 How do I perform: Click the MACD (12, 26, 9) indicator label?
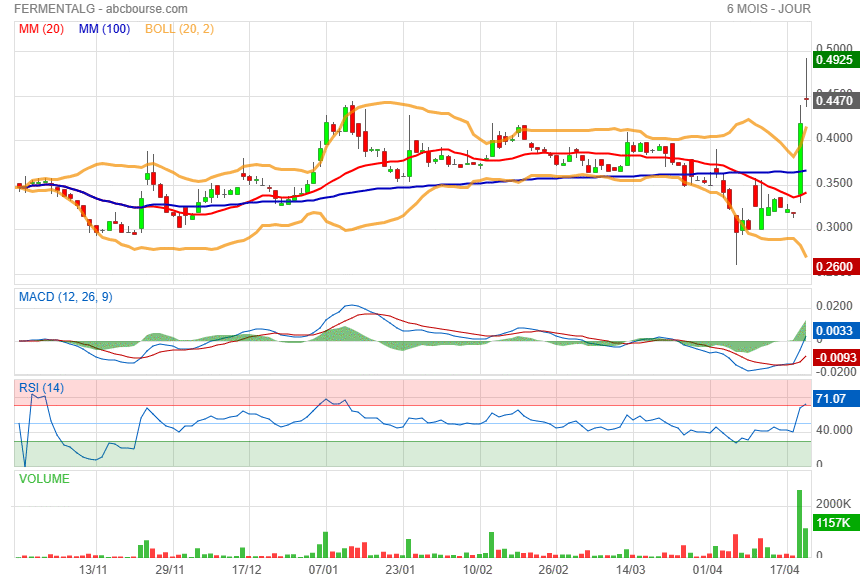pos(66,297)
